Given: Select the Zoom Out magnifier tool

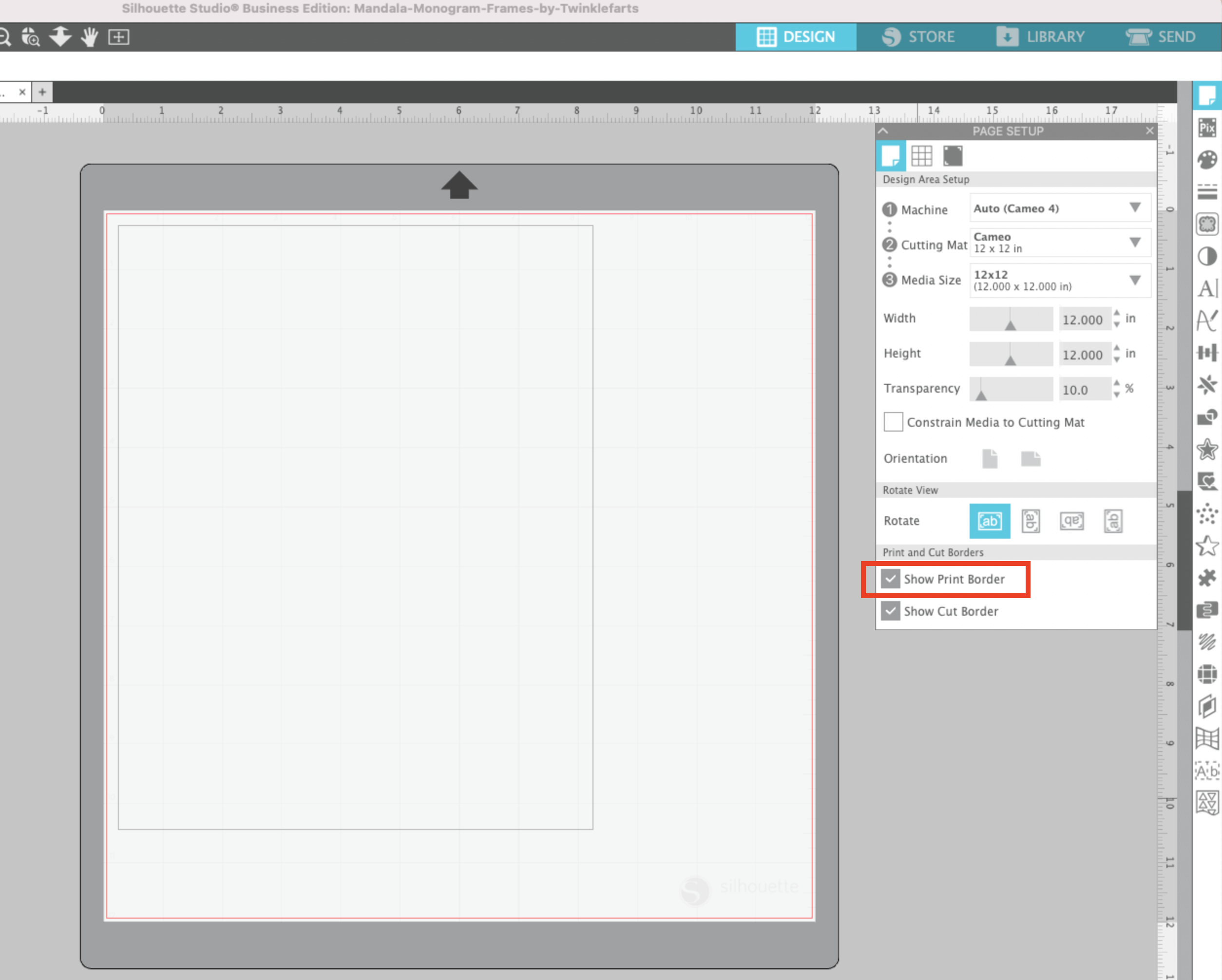Looking at the screenshot, I should [x=6, y=38].
